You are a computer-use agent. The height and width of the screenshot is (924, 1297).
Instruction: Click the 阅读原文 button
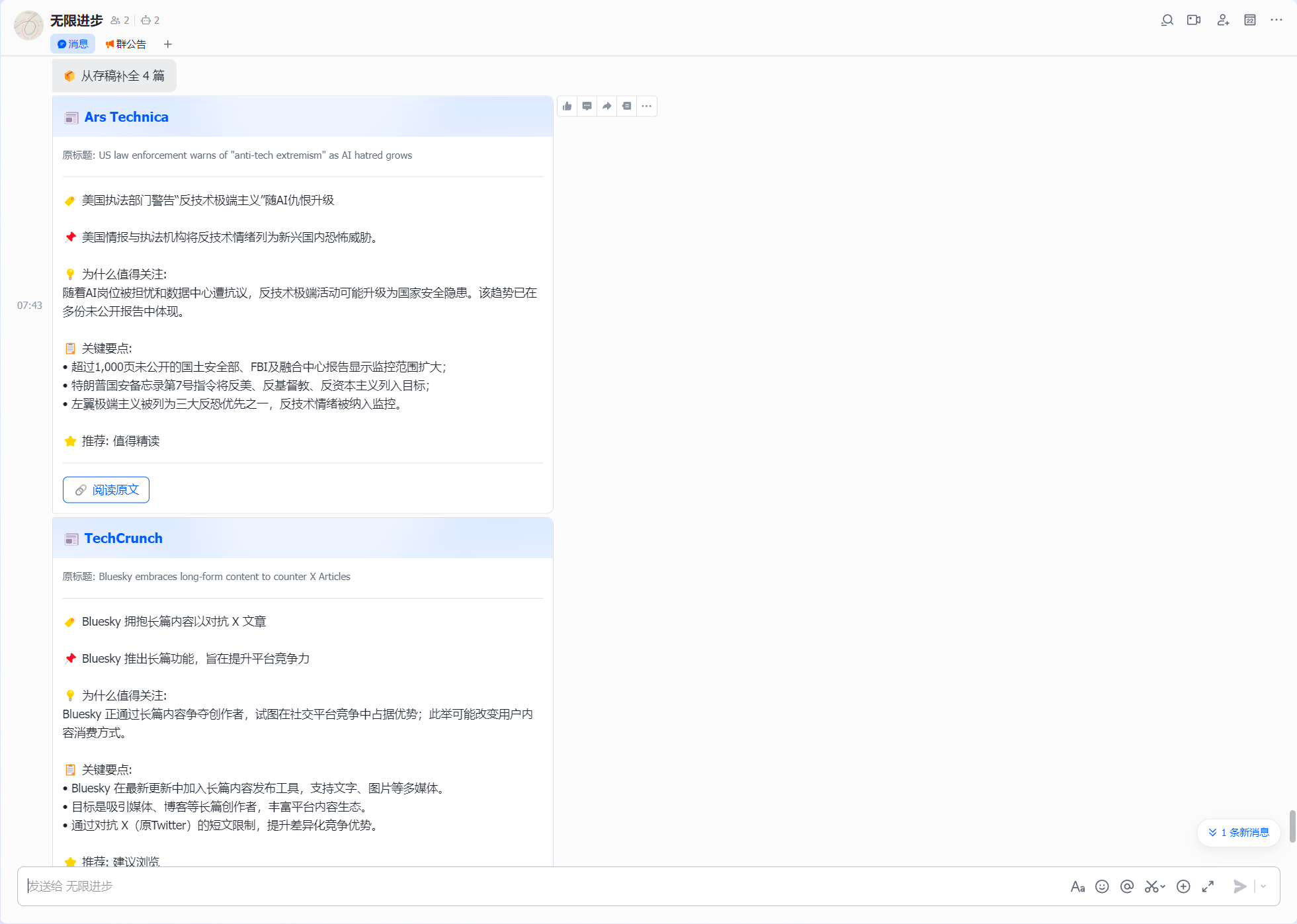coord(106,489)
